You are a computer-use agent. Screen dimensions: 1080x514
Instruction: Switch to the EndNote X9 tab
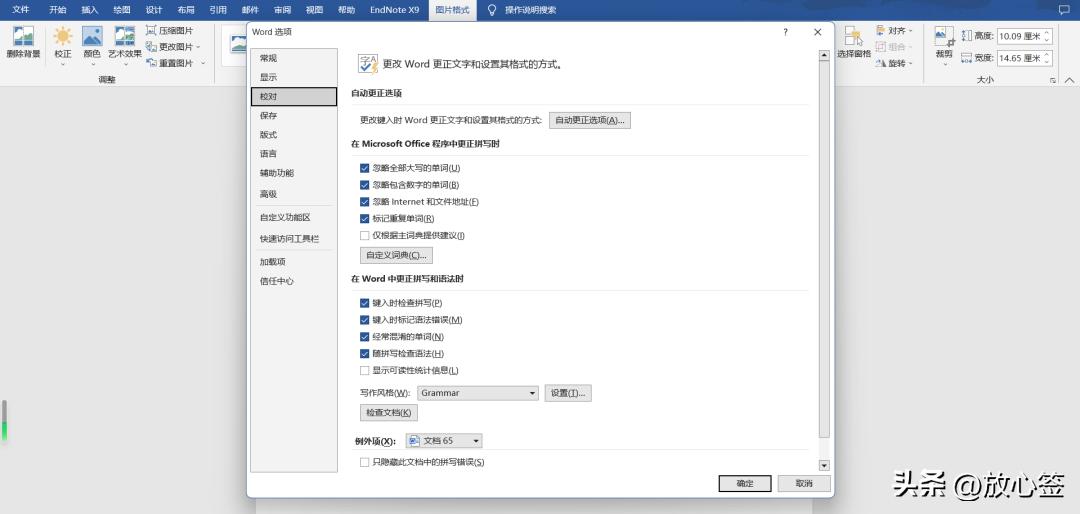(x=395, y=10)
